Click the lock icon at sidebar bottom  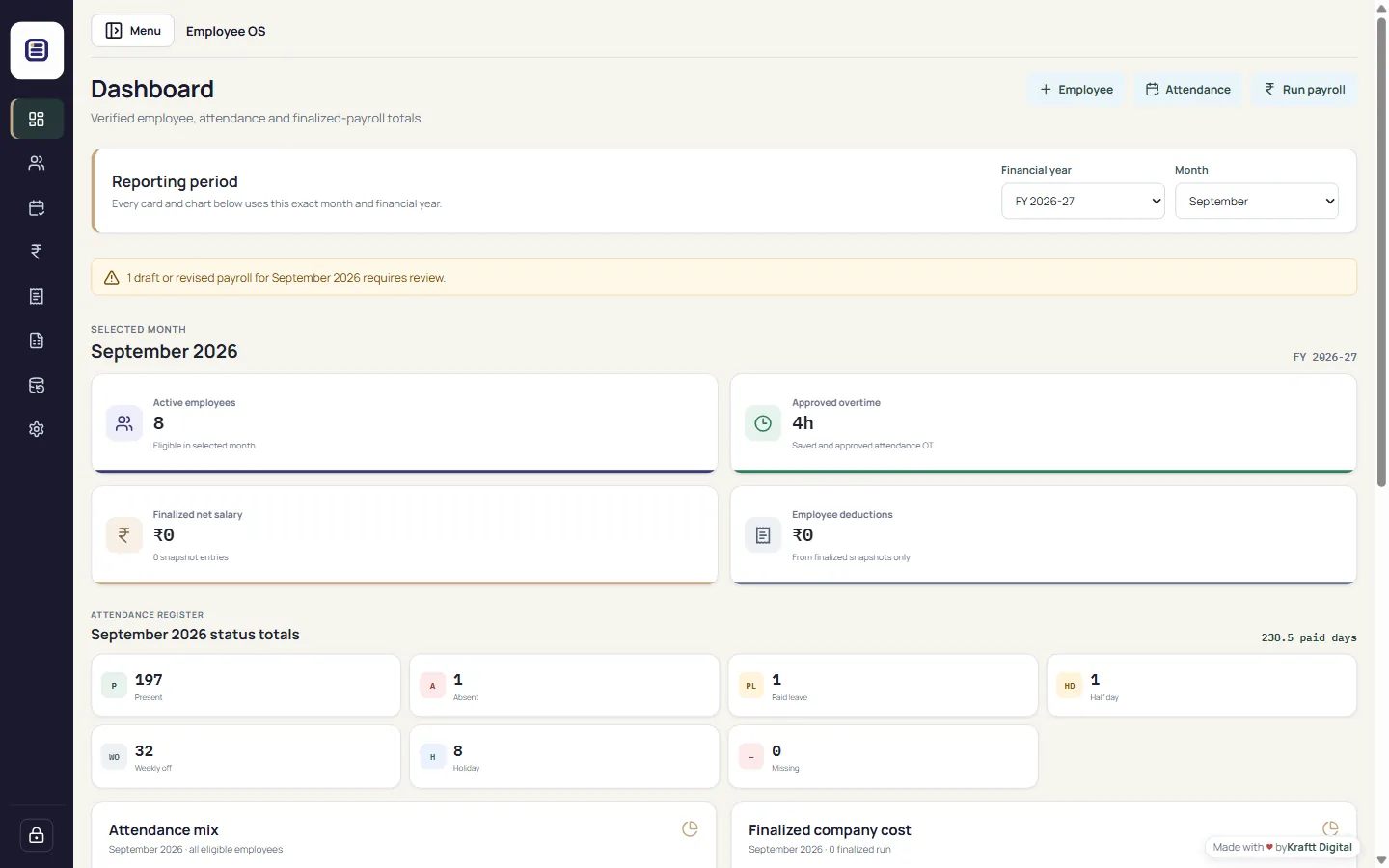[x=37, y=835]
